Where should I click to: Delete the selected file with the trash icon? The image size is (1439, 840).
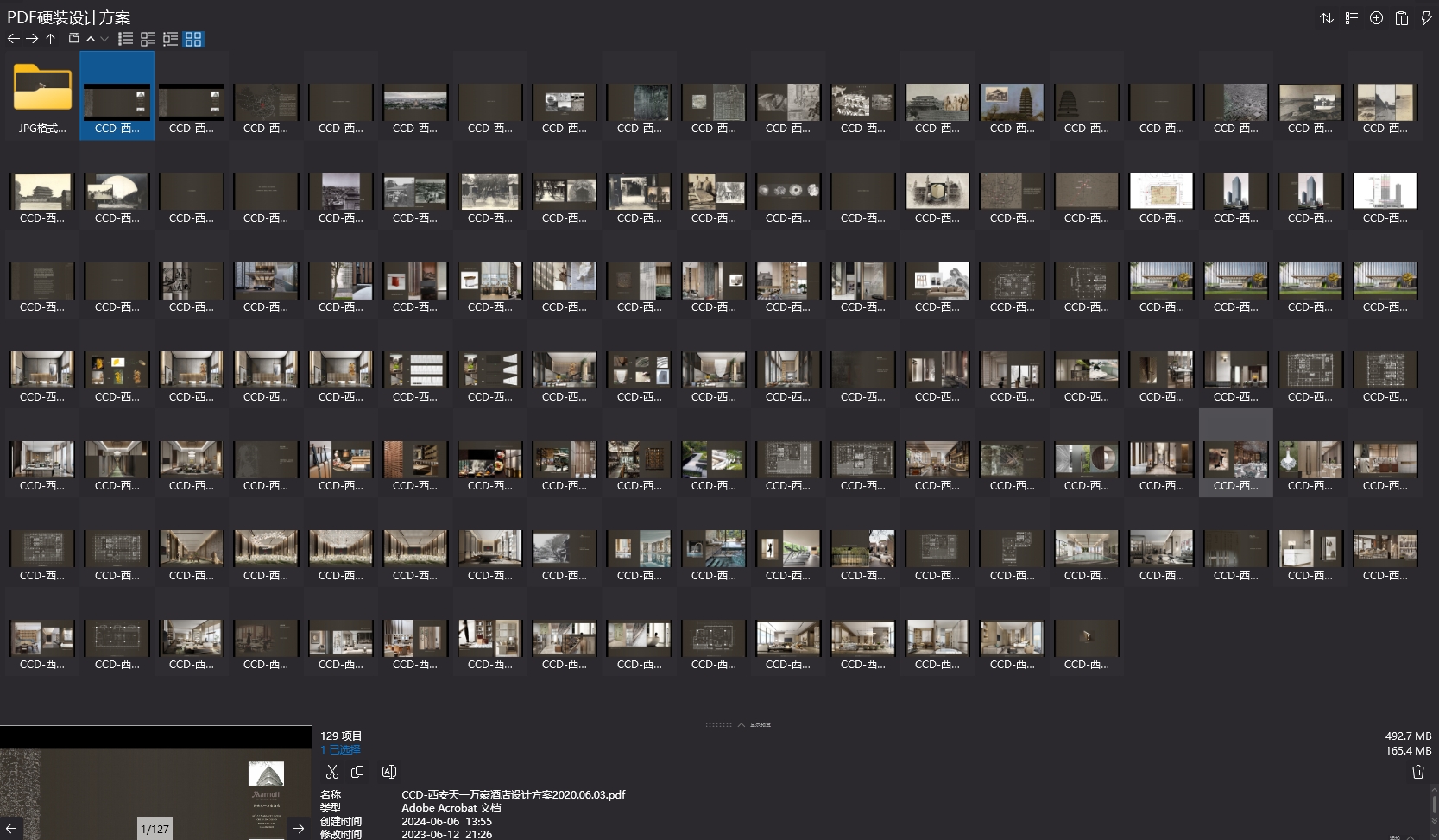pyautogui.click(x=1417, y=772)
